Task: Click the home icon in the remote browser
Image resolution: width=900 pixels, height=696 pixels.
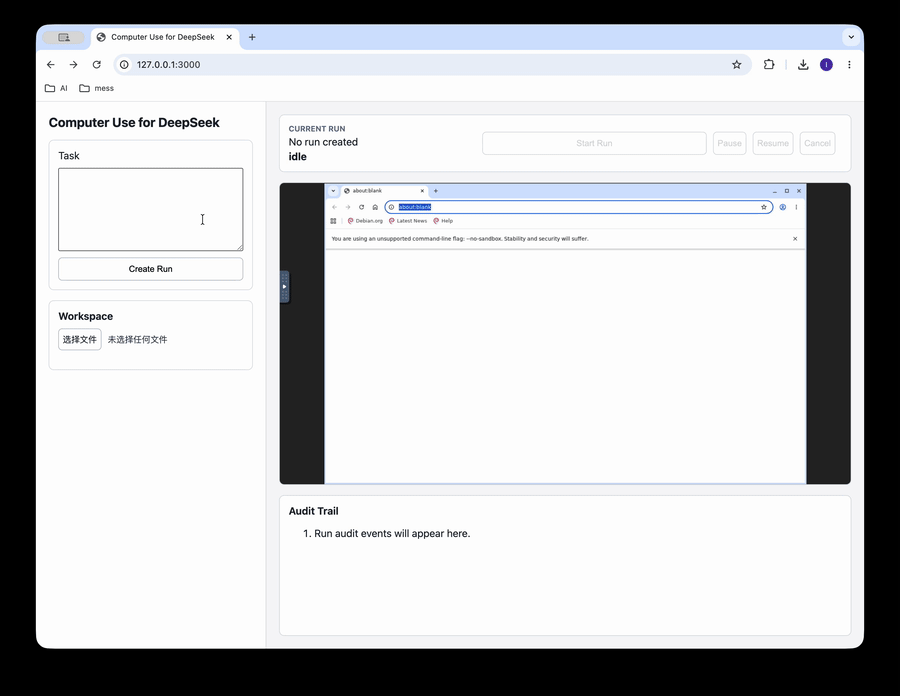Action: click(375, 207)
